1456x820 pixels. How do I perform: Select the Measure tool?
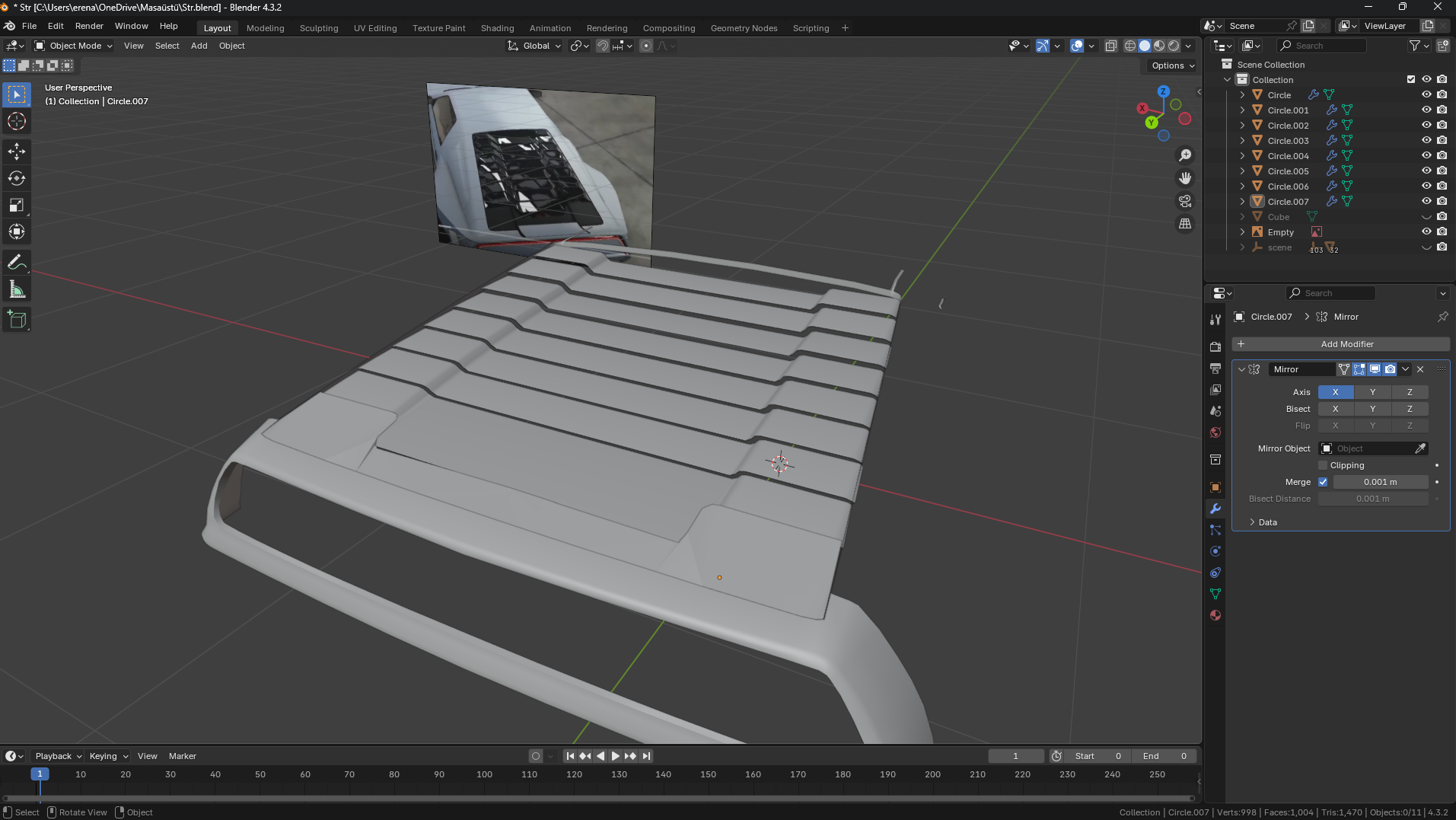pyautogui.click(x=17, y=289)
